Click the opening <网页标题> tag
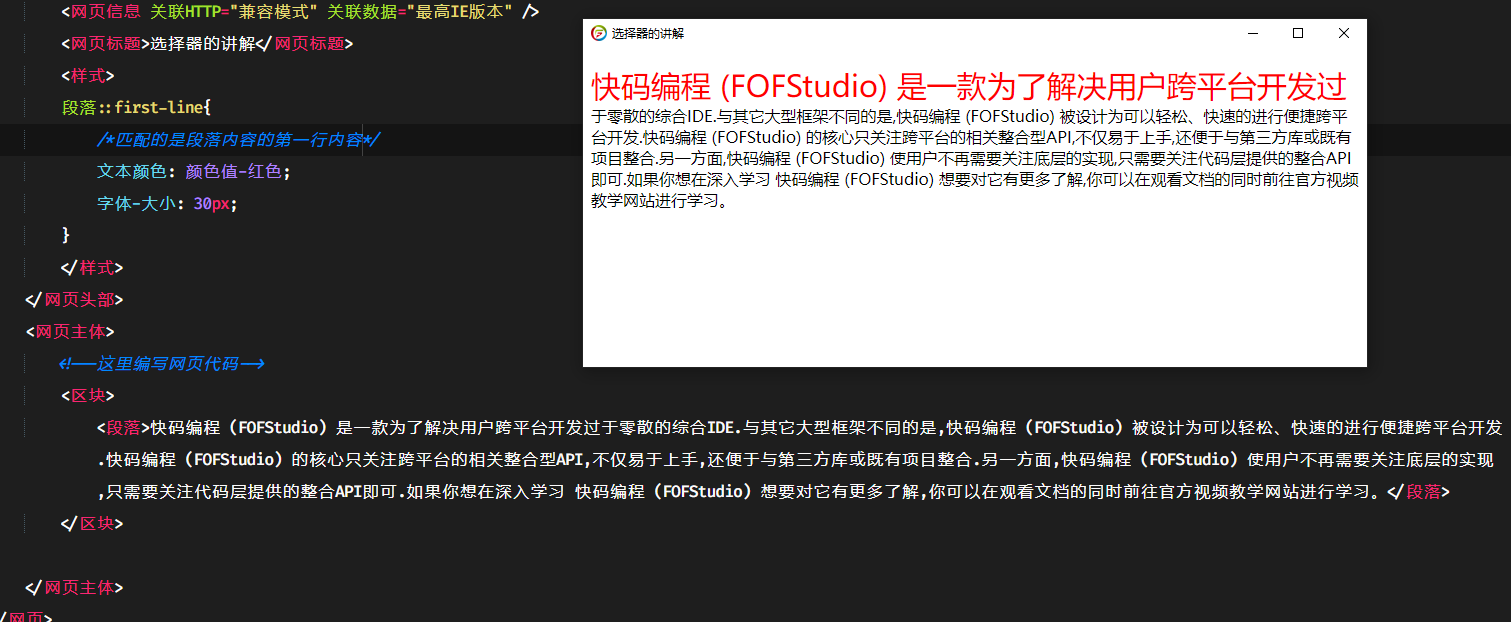 coord(106,44)
